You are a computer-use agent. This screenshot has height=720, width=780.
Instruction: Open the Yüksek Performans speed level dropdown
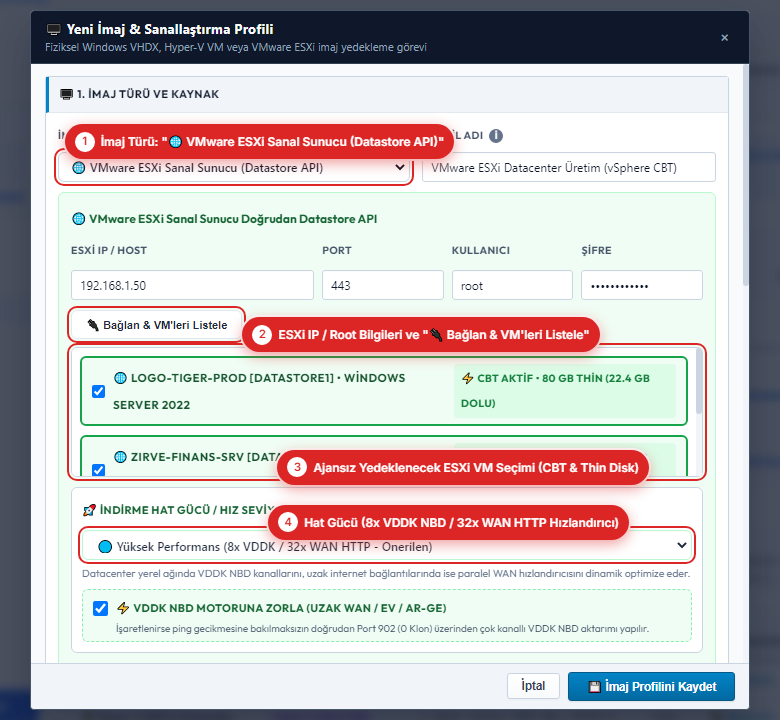387,546
